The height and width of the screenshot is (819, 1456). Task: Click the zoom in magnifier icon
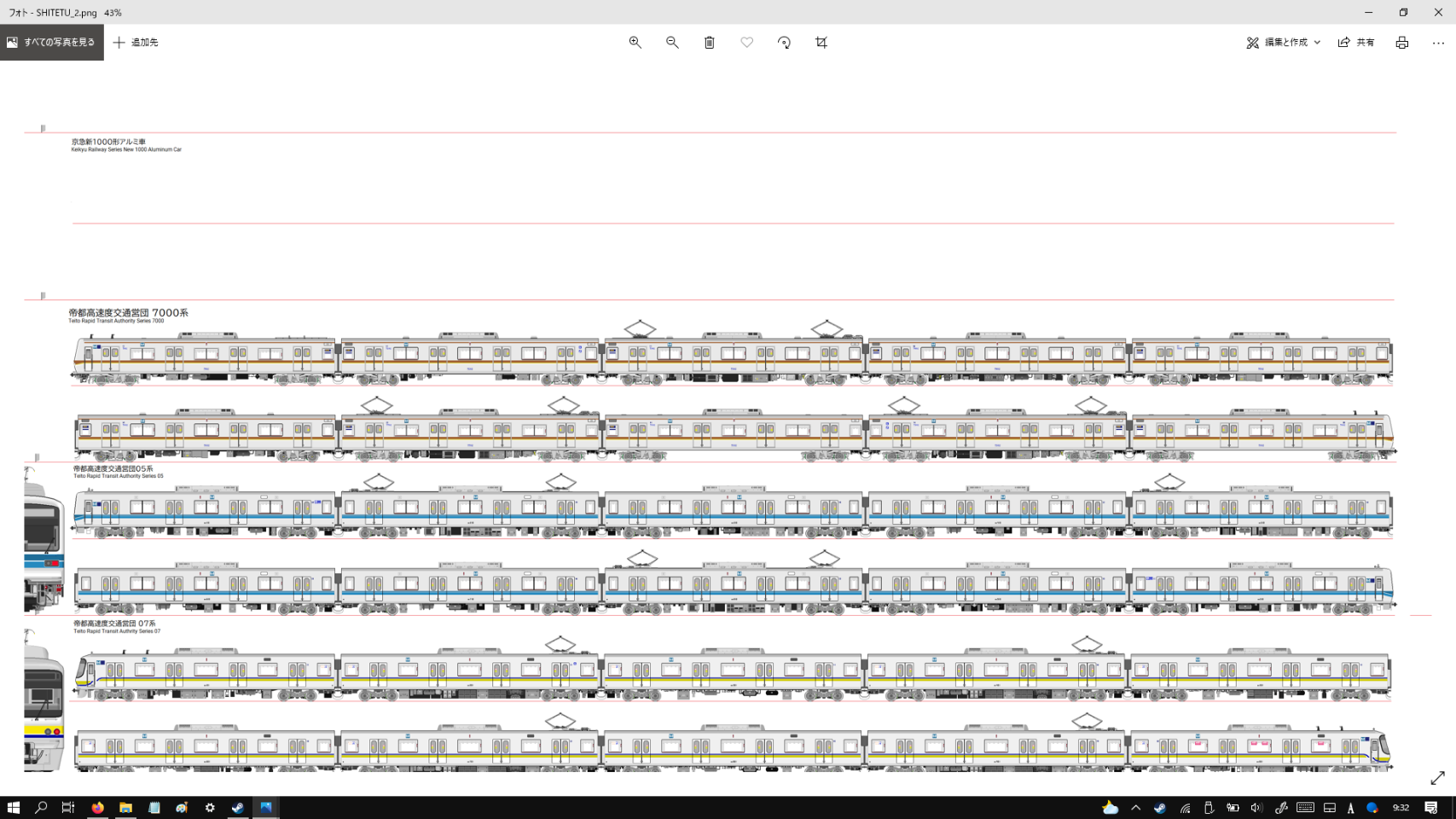pos(635,43)
